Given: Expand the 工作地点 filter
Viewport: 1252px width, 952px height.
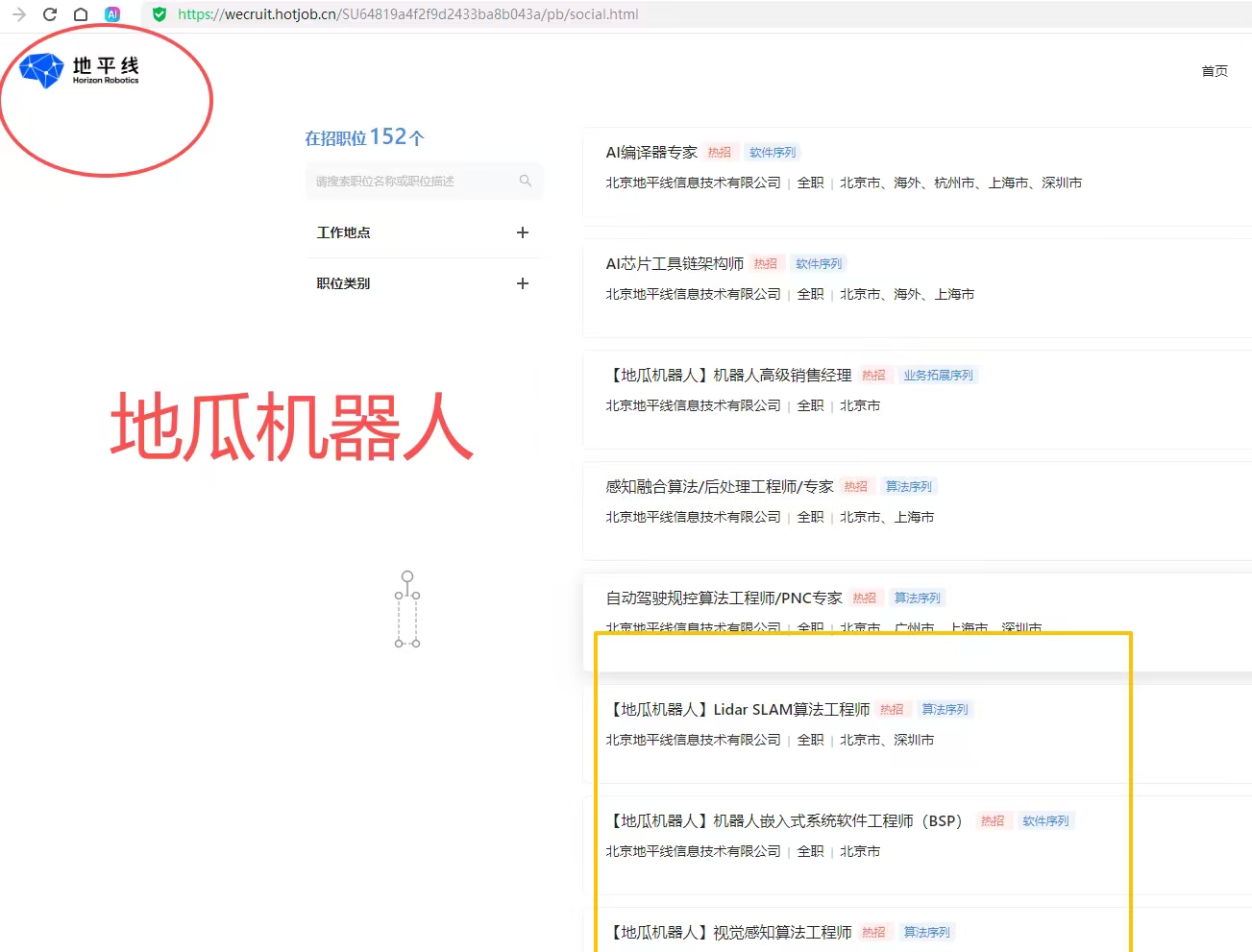Looking at the screenshot, I should 523,232.
